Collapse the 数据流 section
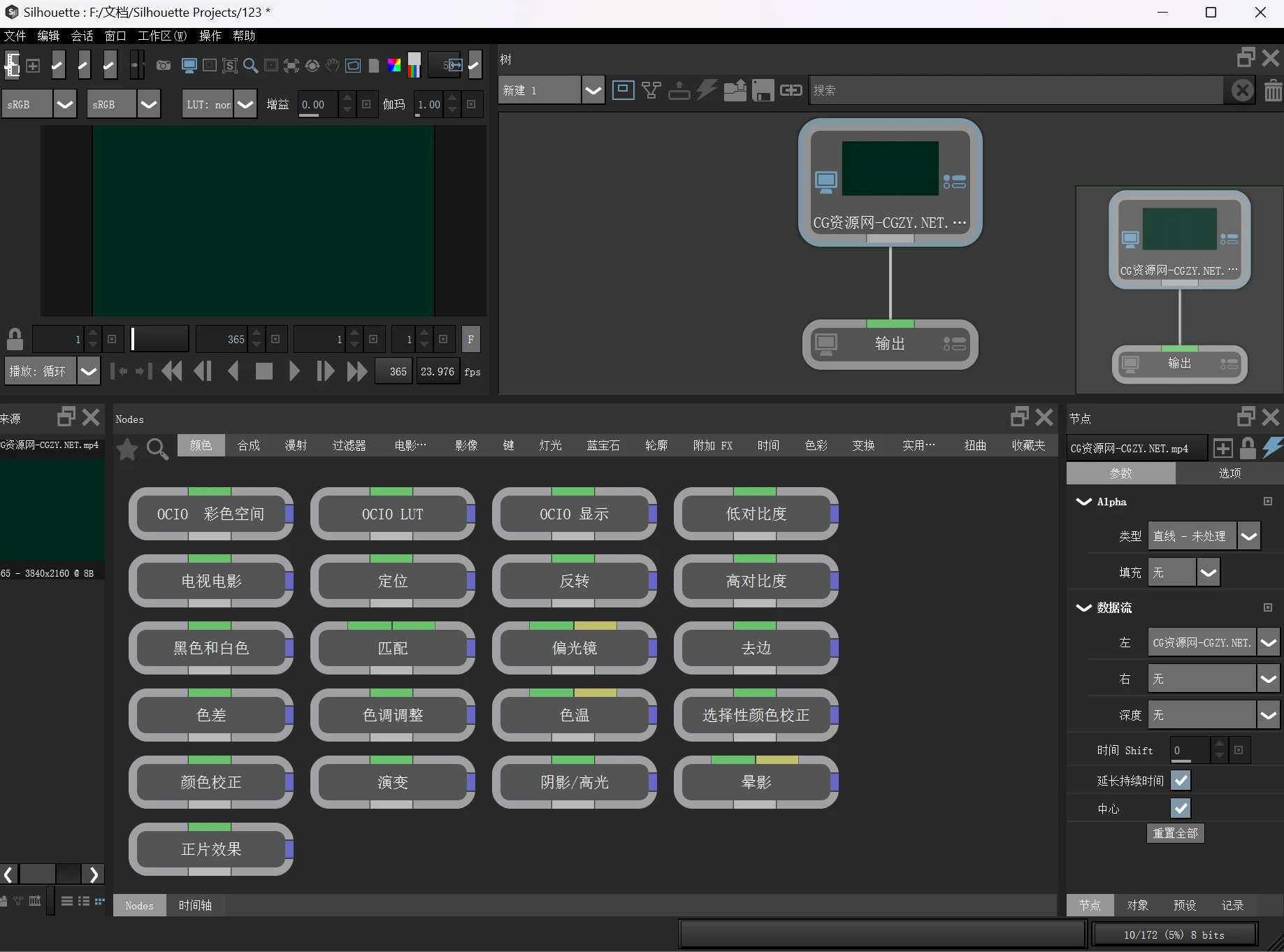This screenshot has height=952, width=1284. coord(1083,607)
